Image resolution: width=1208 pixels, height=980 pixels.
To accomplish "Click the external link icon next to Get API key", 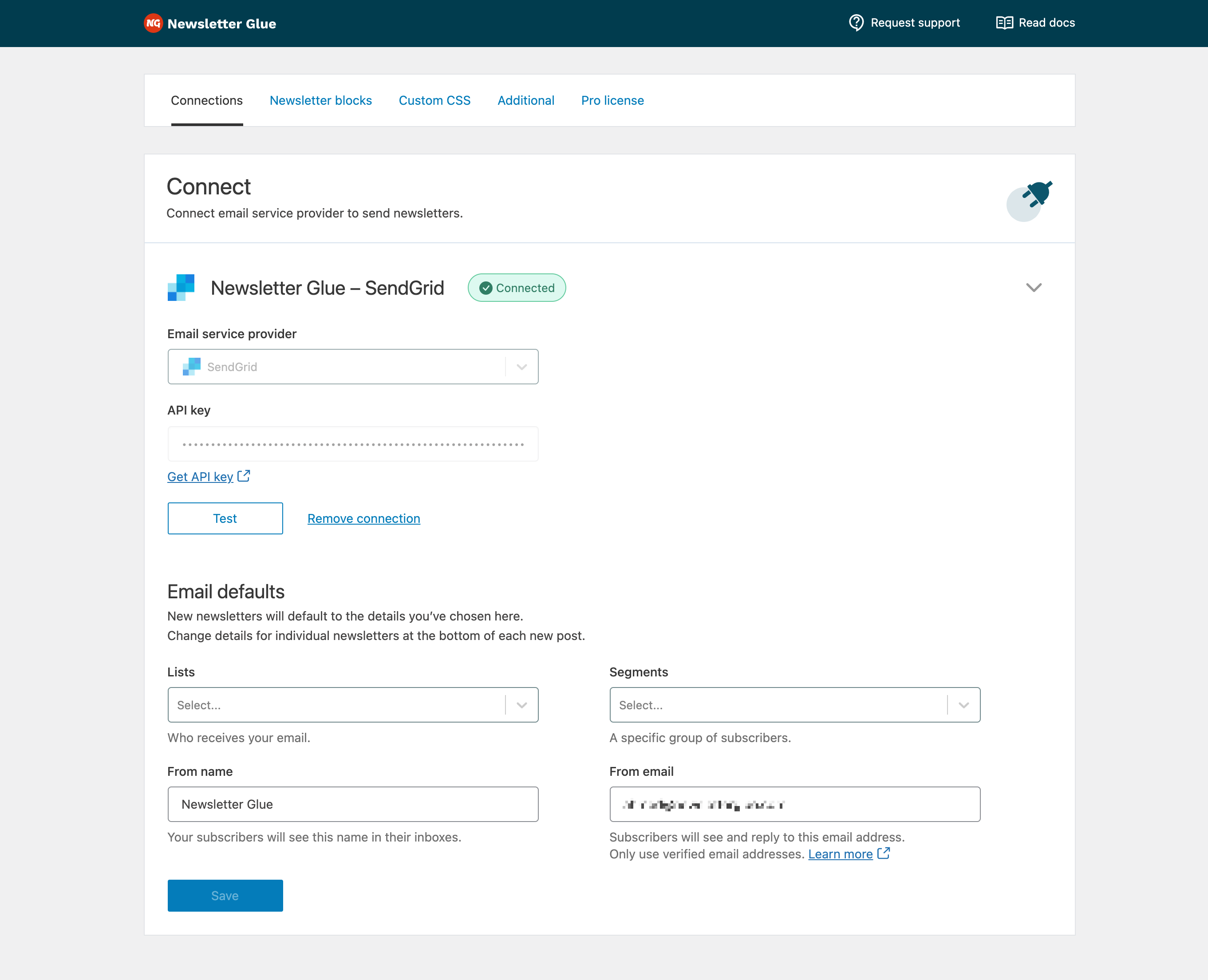I will (244, 476).
